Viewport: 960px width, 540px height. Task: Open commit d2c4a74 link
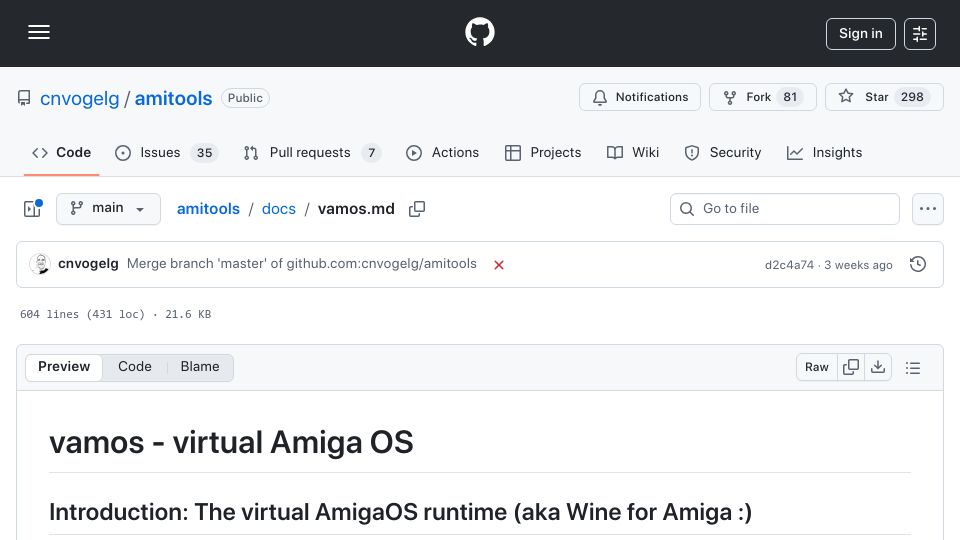(789, 265)
